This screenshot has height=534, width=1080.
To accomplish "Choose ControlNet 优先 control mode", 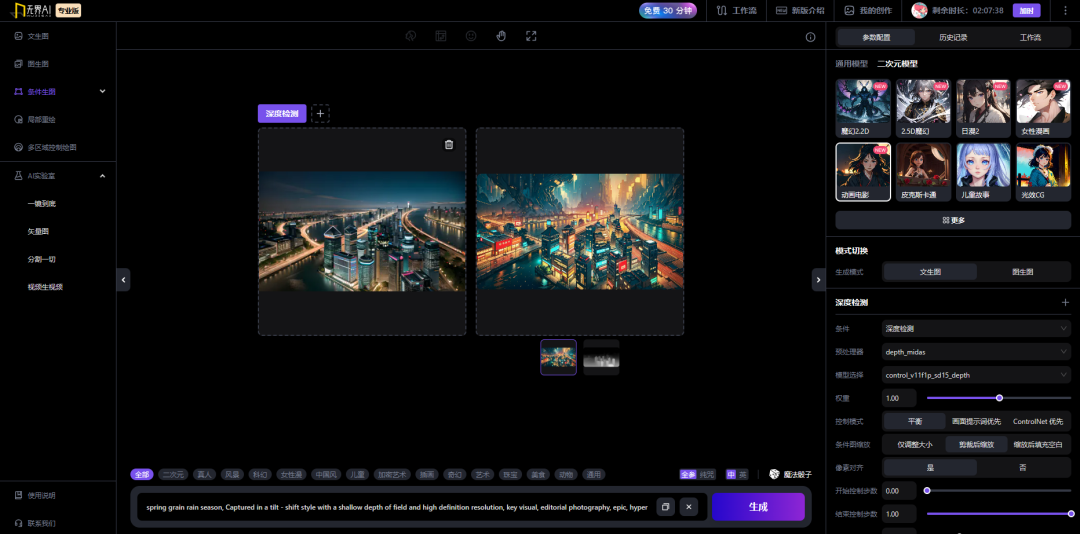I will [1037, 421].
